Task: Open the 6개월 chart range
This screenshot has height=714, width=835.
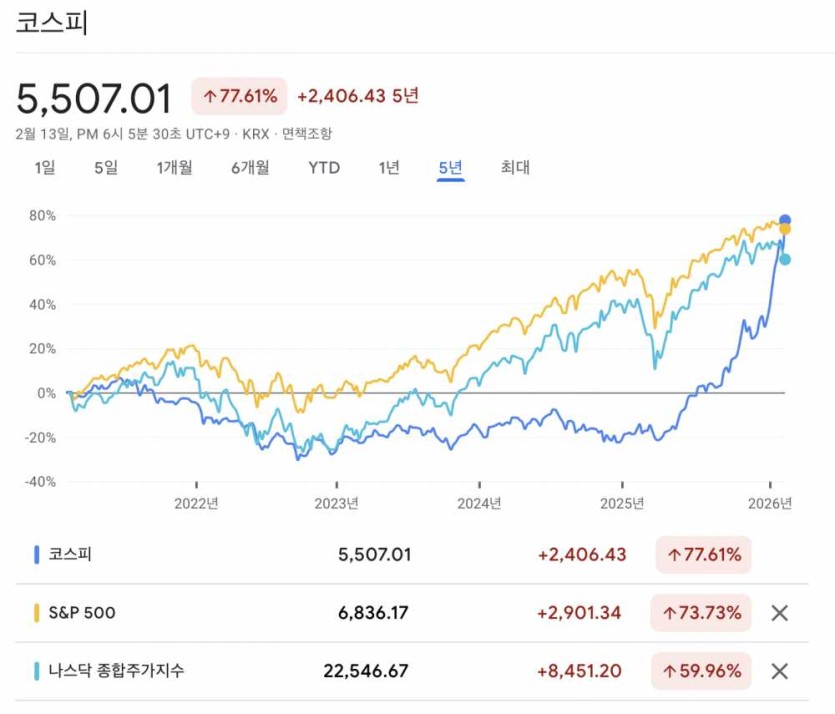Action: (x=250, y=168)
